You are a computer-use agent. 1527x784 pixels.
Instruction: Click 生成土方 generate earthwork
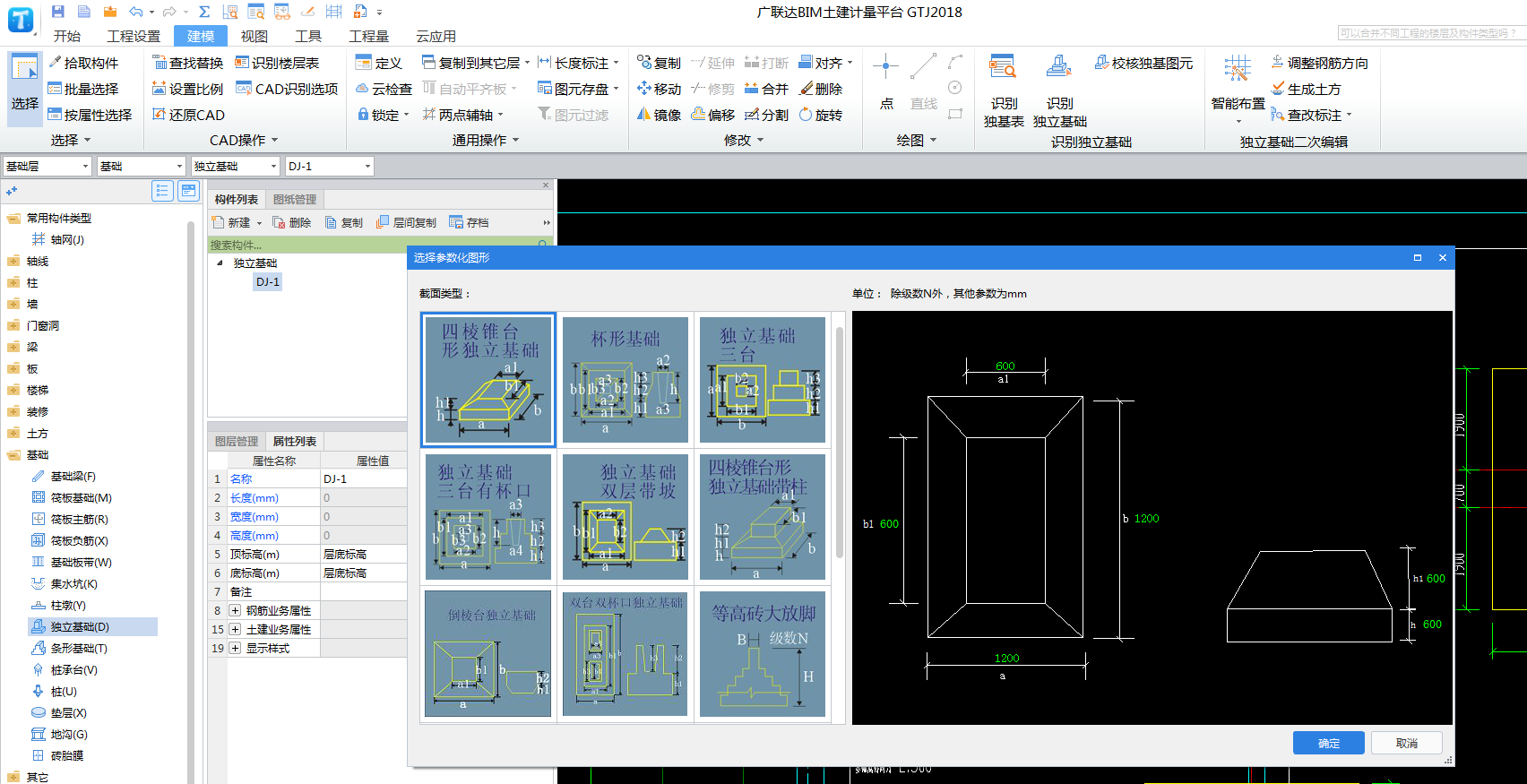tap(1307, 89)
